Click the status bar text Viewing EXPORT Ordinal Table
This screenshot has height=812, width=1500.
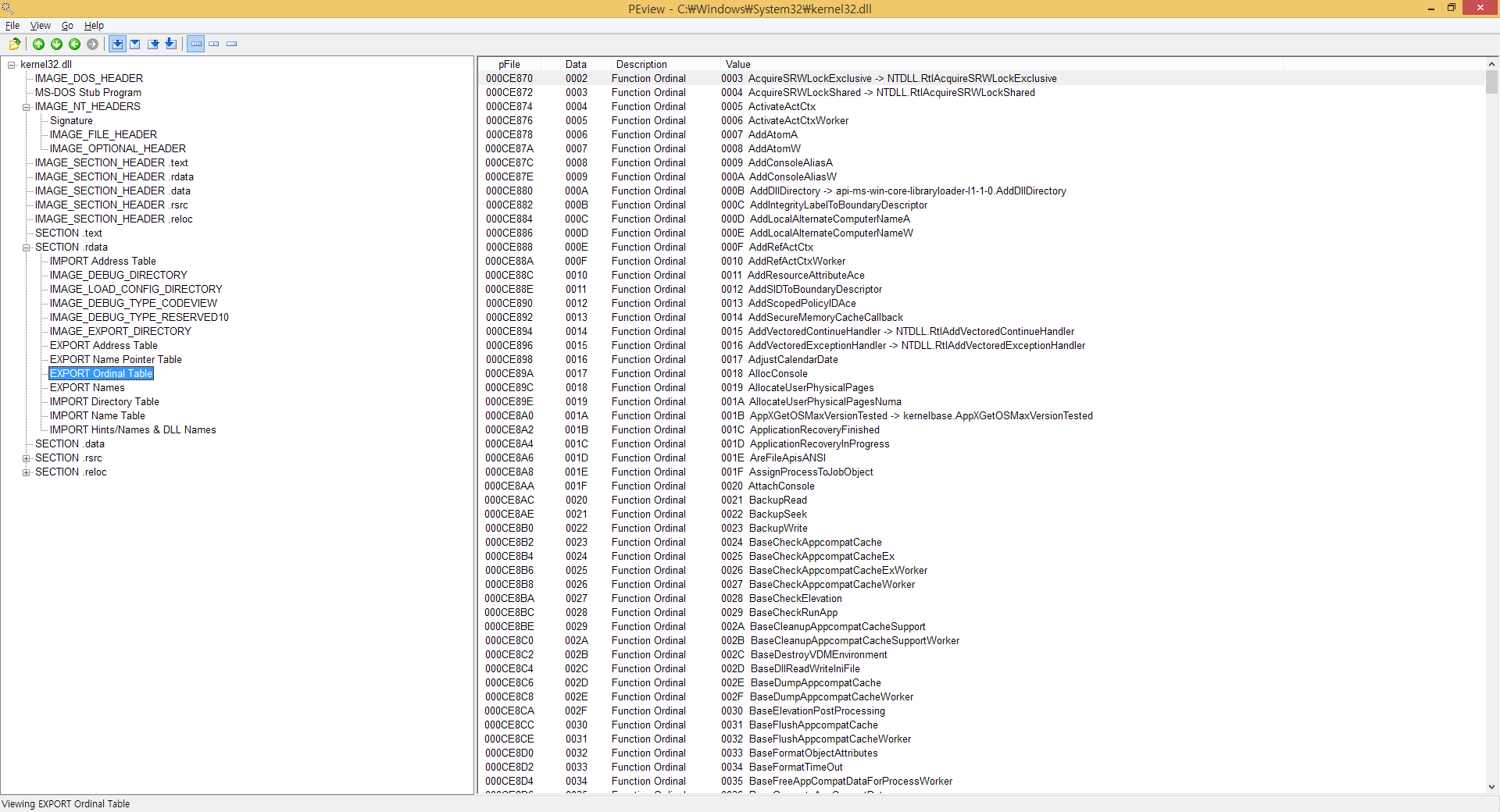tap(66, 804)
